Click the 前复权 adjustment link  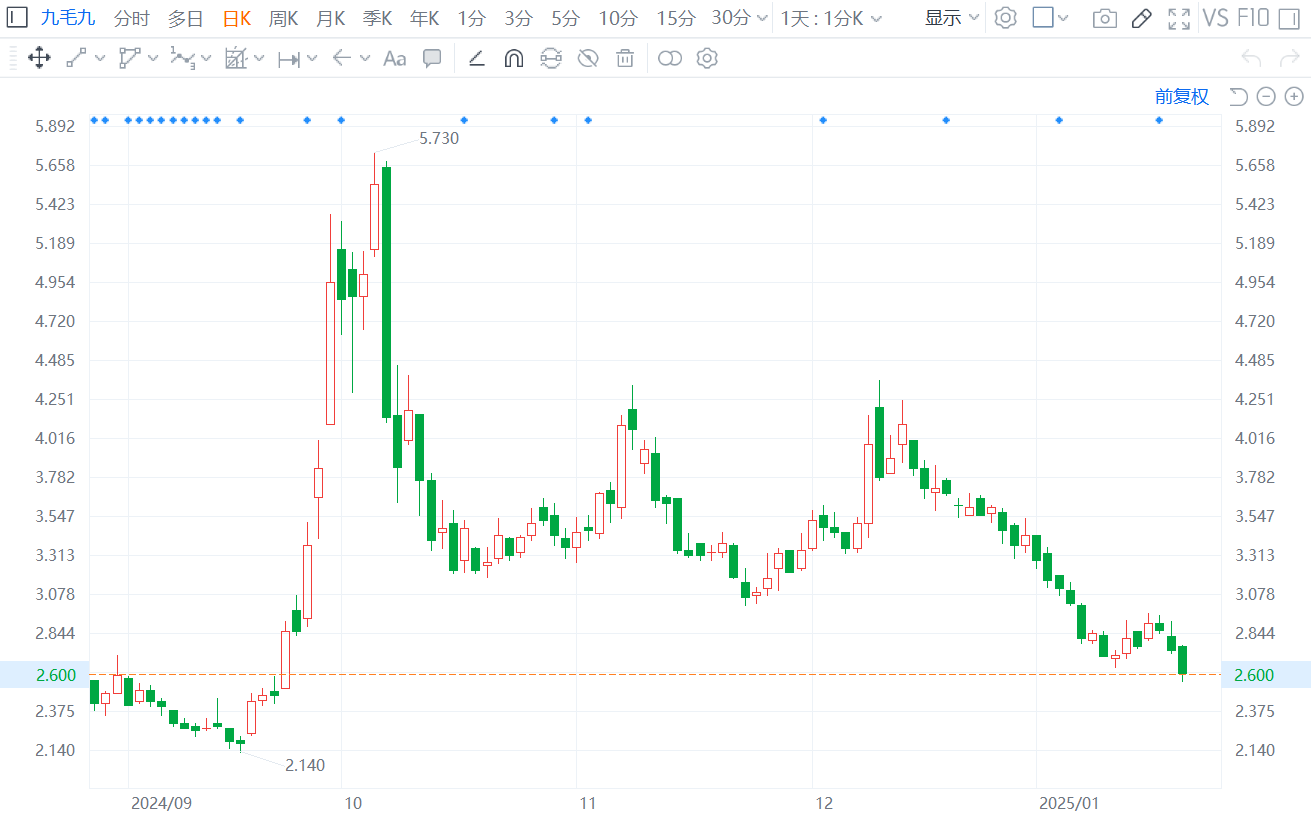tap(1182, 96)
